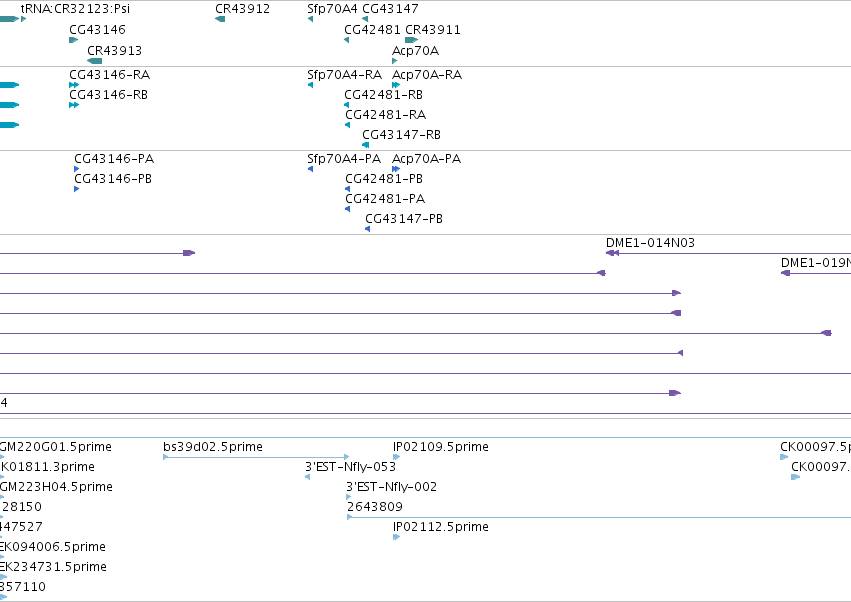Select protein label CG43147-PB
The width and height of the screenshot is (851, 602).
click(404, 219)
